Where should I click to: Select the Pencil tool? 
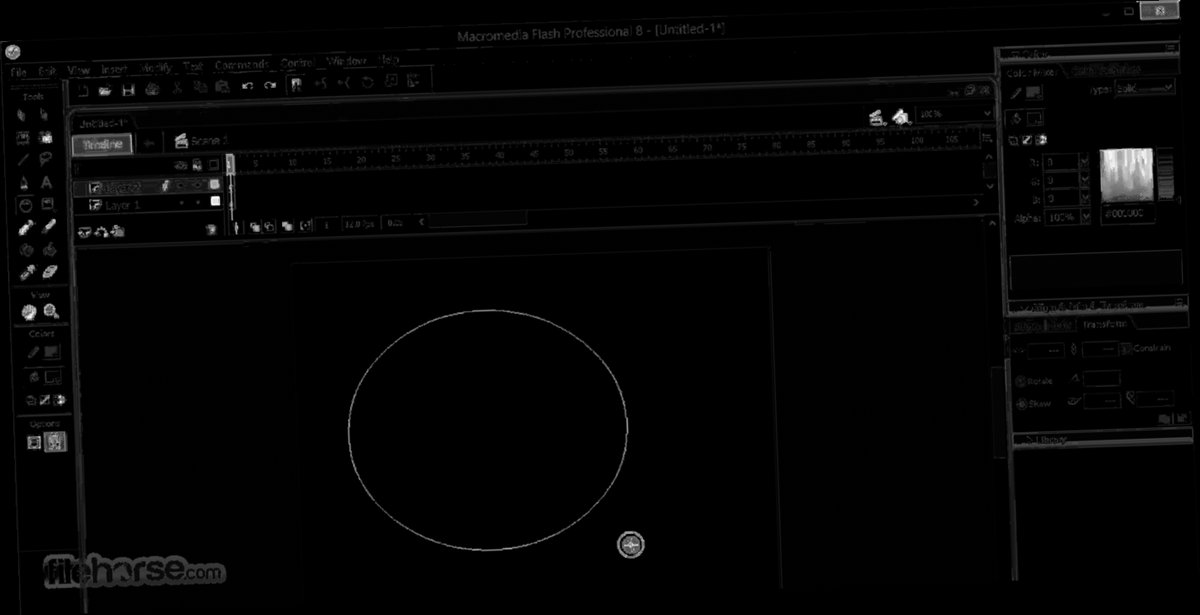pyautogui.click(x=26, y=227)
